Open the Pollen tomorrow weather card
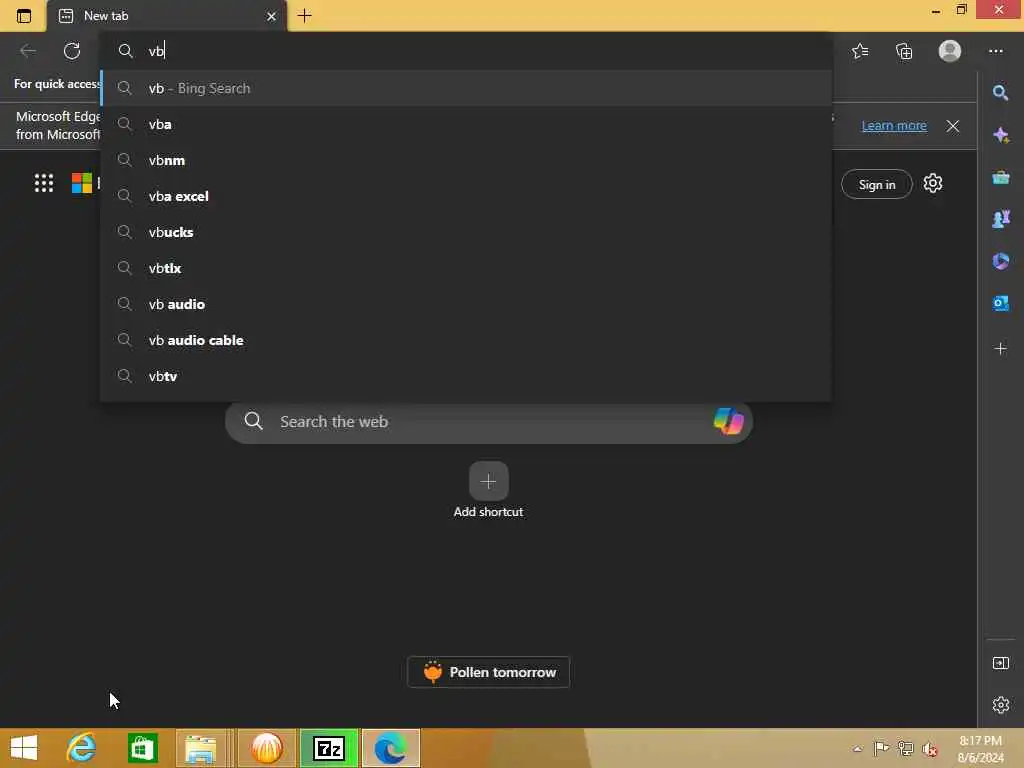 tap(488, 672)
